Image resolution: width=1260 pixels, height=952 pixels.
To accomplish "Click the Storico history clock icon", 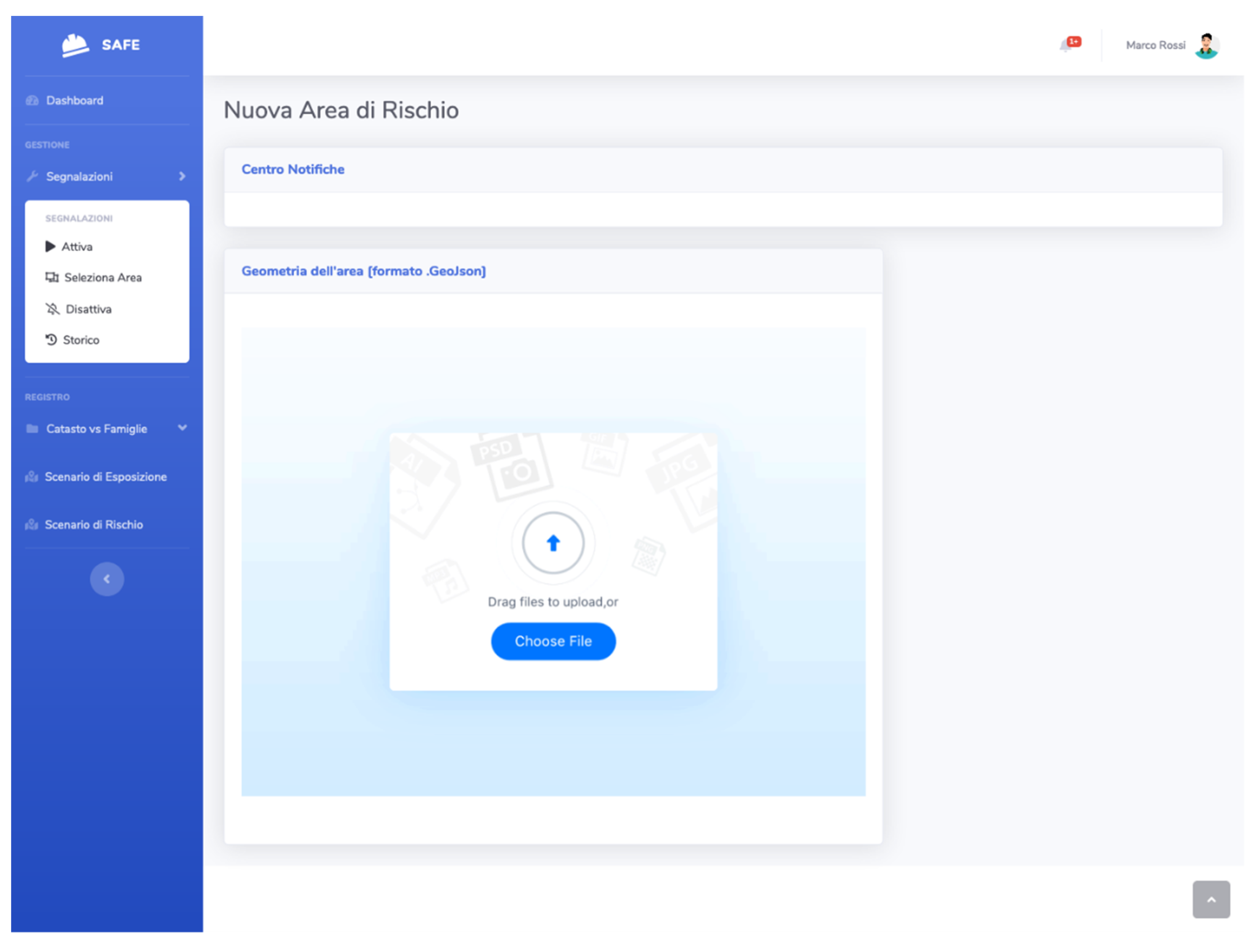I will point(51,340).
